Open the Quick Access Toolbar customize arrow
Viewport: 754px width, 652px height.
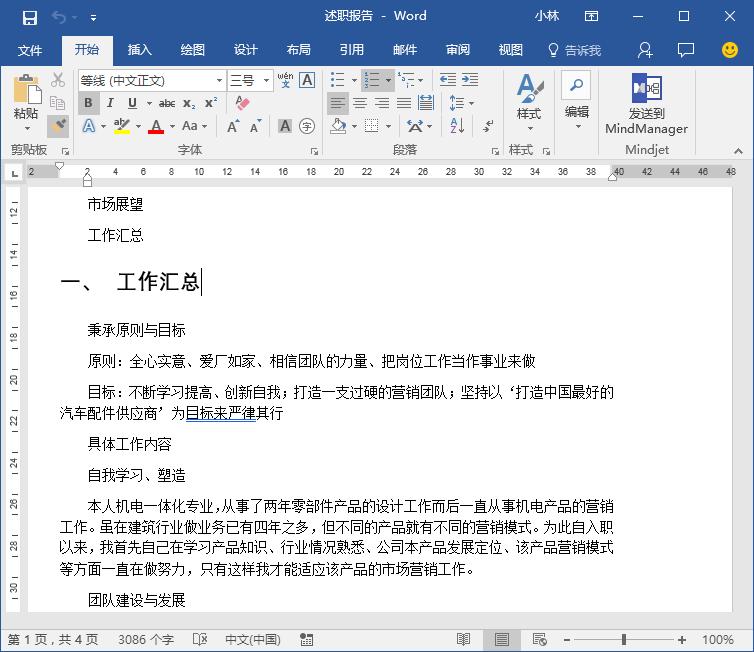click(93, 18)
